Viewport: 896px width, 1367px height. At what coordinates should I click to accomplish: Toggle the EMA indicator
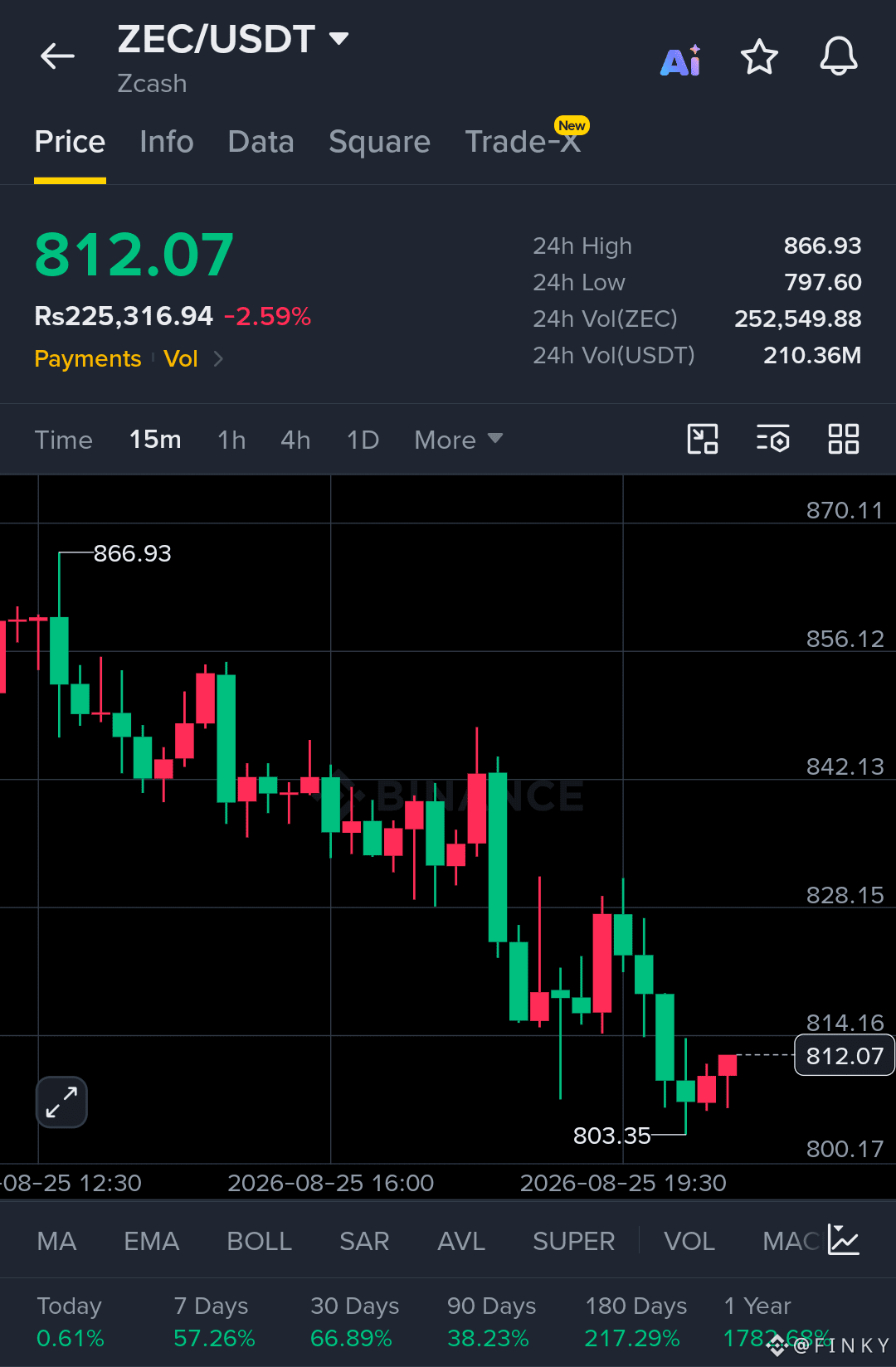(151, 1241)
